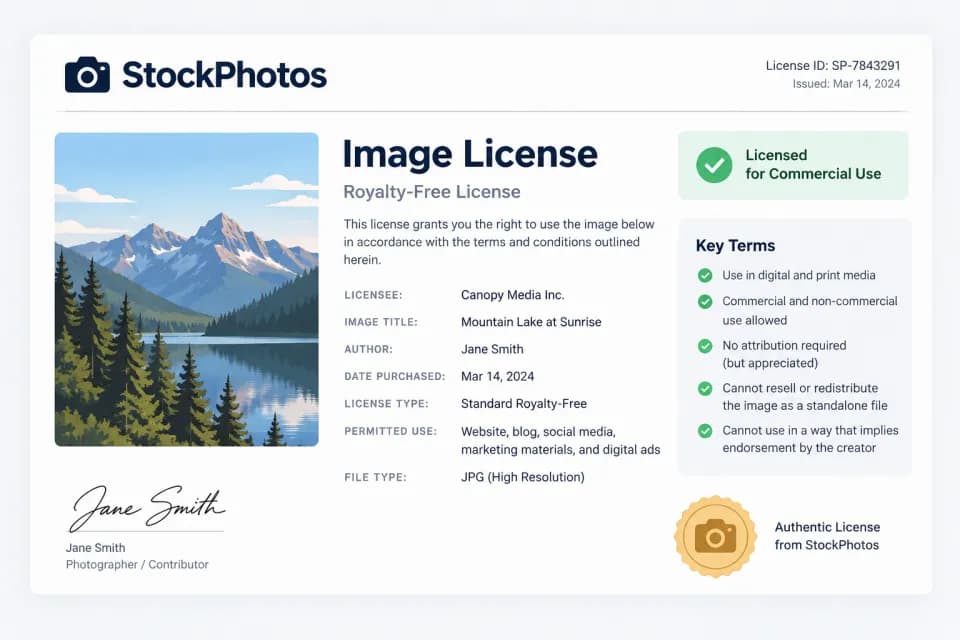This screenshot has height=640, width=960.
Task: Click the checkmark beside Cannot resell or redistribute
Action: pos(705,389)
